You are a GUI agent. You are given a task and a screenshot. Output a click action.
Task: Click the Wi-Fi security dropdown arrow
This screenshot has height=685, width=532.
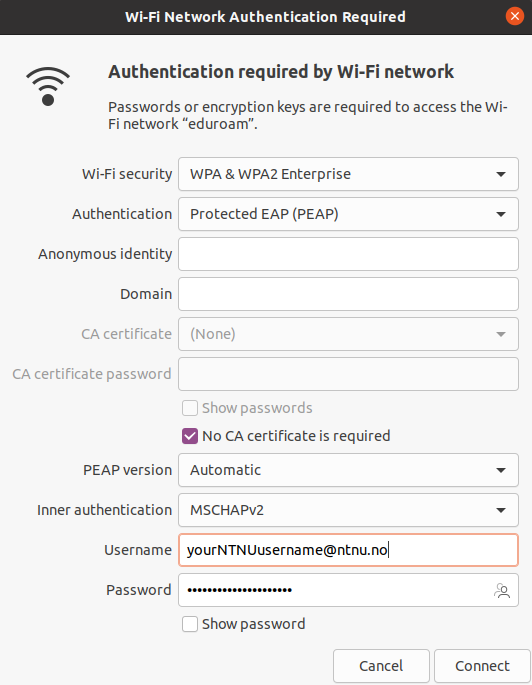coord(501,174)
